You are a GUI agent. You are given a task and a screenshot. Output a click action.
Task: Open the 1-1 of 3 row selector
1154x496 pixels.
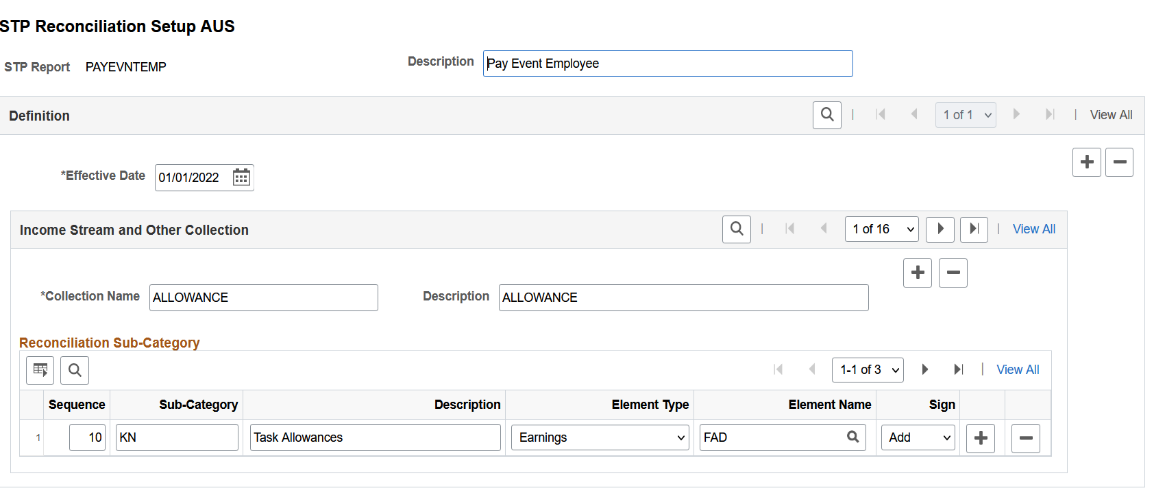click(x=867, y=370)
